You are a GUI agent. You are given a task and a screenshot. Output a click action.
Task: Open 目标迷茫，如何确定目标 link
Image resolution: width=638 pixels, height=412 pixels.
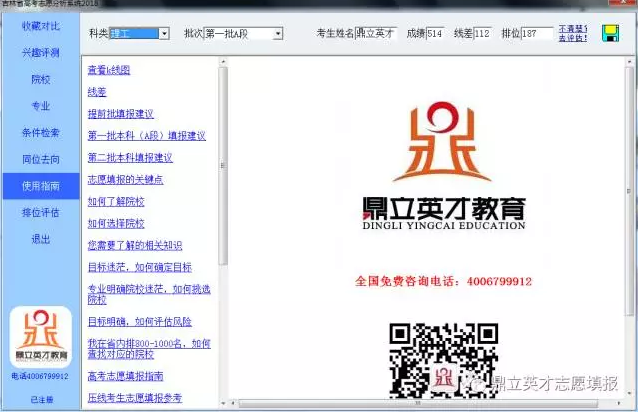tap(140, 268)
